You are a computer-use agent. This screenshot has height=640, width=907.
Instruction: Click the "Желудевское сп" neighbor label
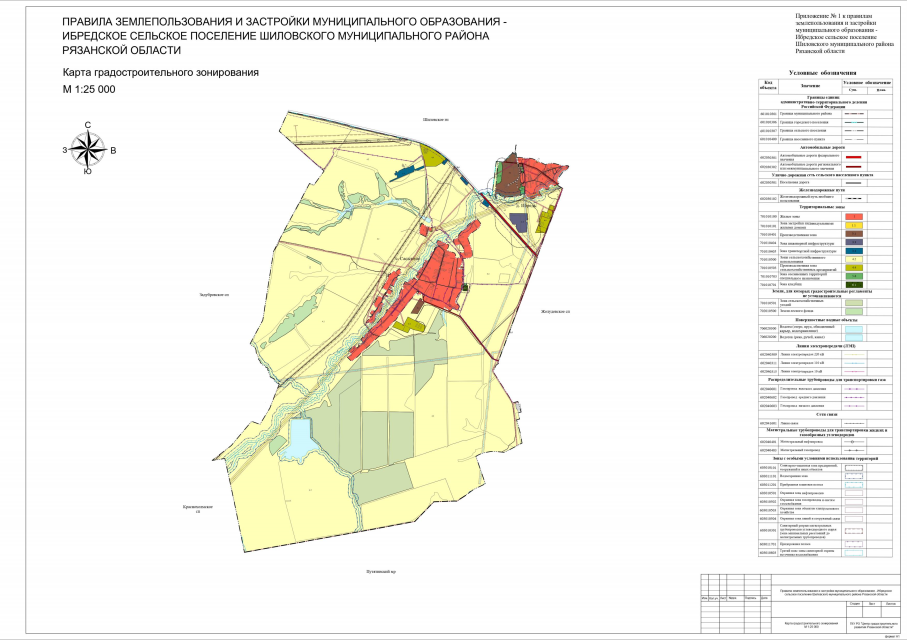[x=554, y=313]
